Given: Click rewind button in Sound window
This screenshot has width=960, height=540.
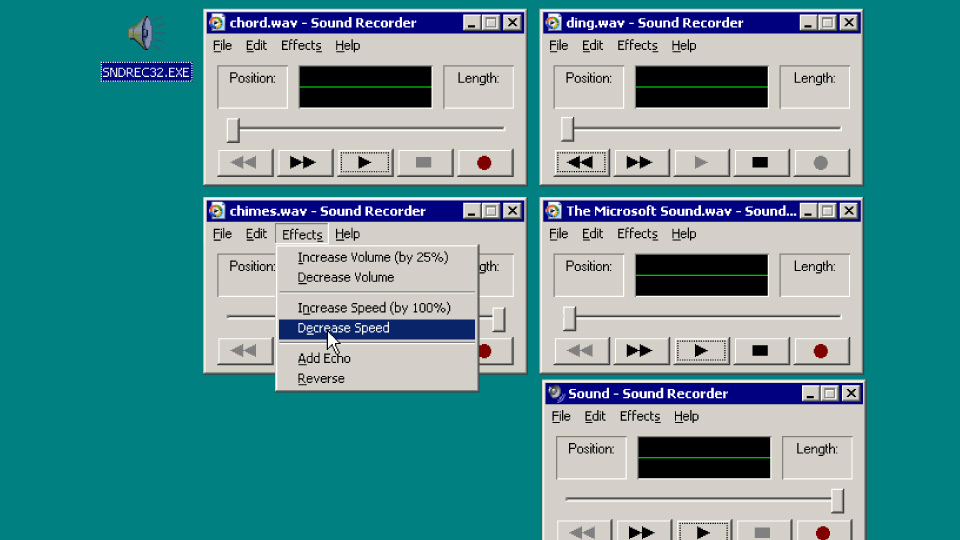Looking at the screenshot, I should (583, 531).
